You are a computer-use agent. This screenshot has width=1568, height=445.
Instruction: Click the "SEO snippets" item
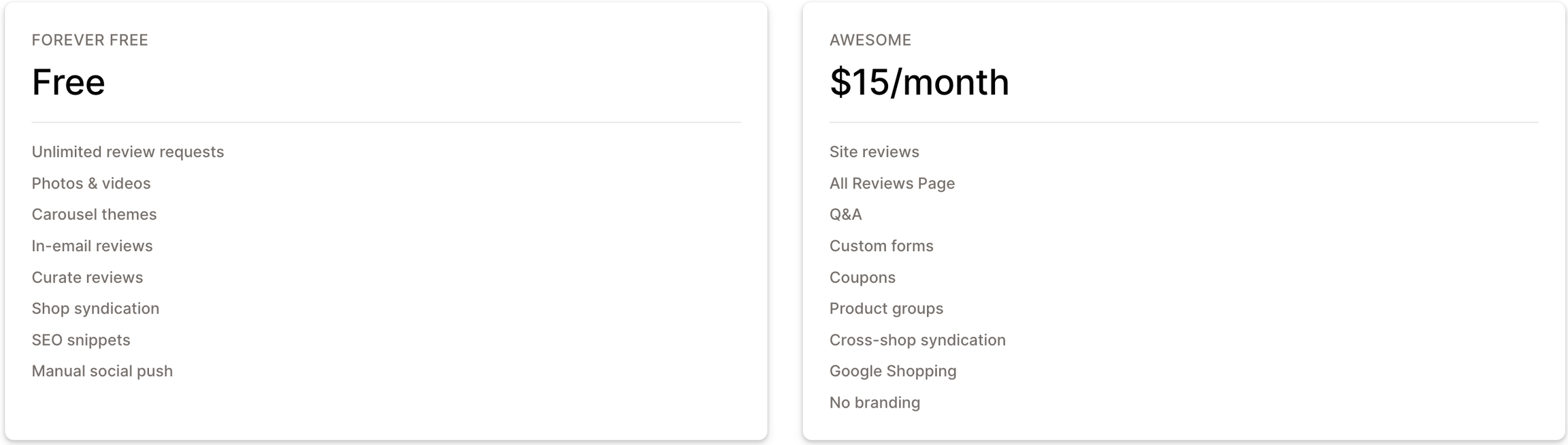click(80, 340)
